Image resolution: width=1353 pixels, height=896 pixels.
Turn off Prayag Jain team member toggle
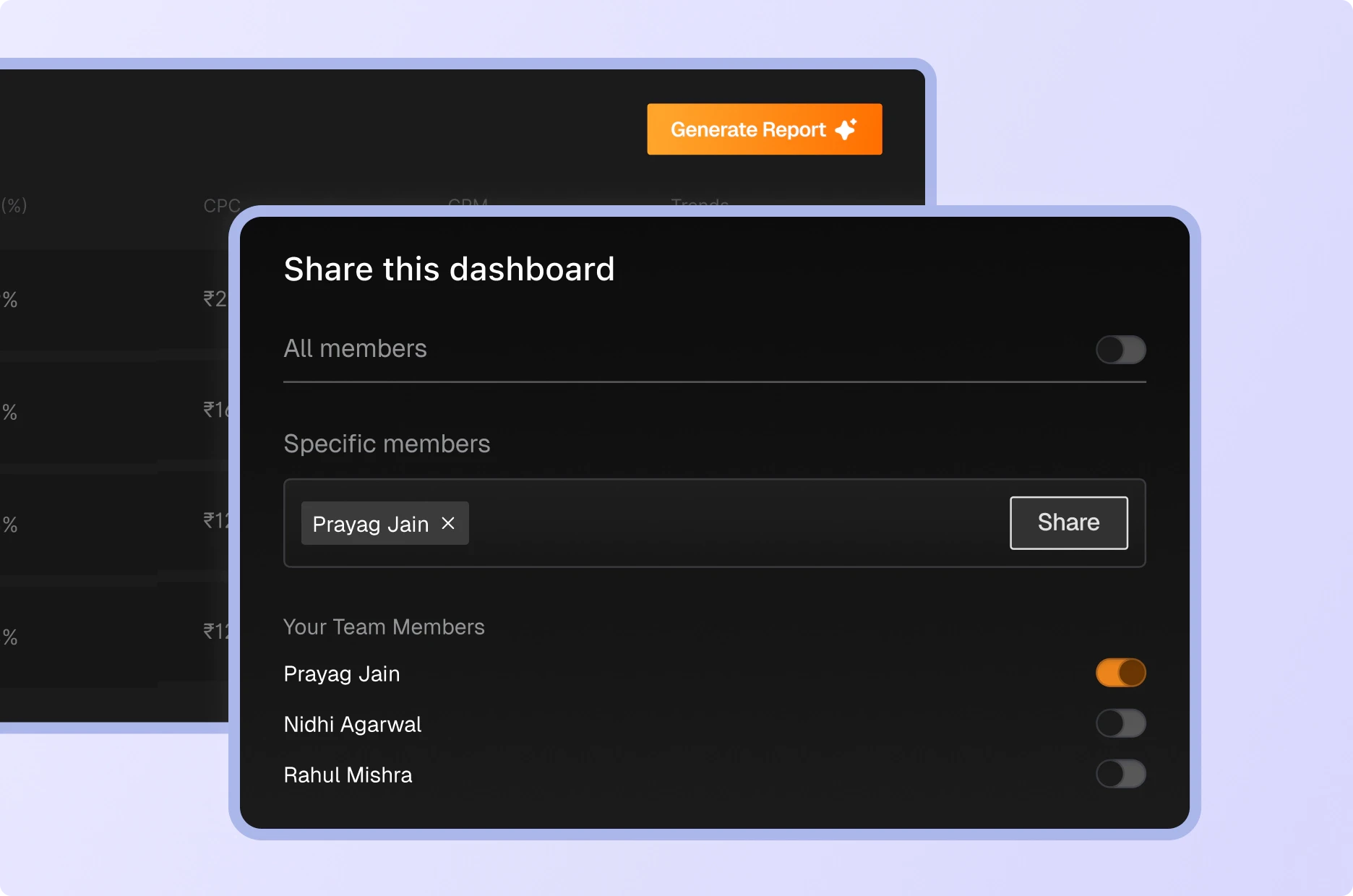tap(1120, 673)
